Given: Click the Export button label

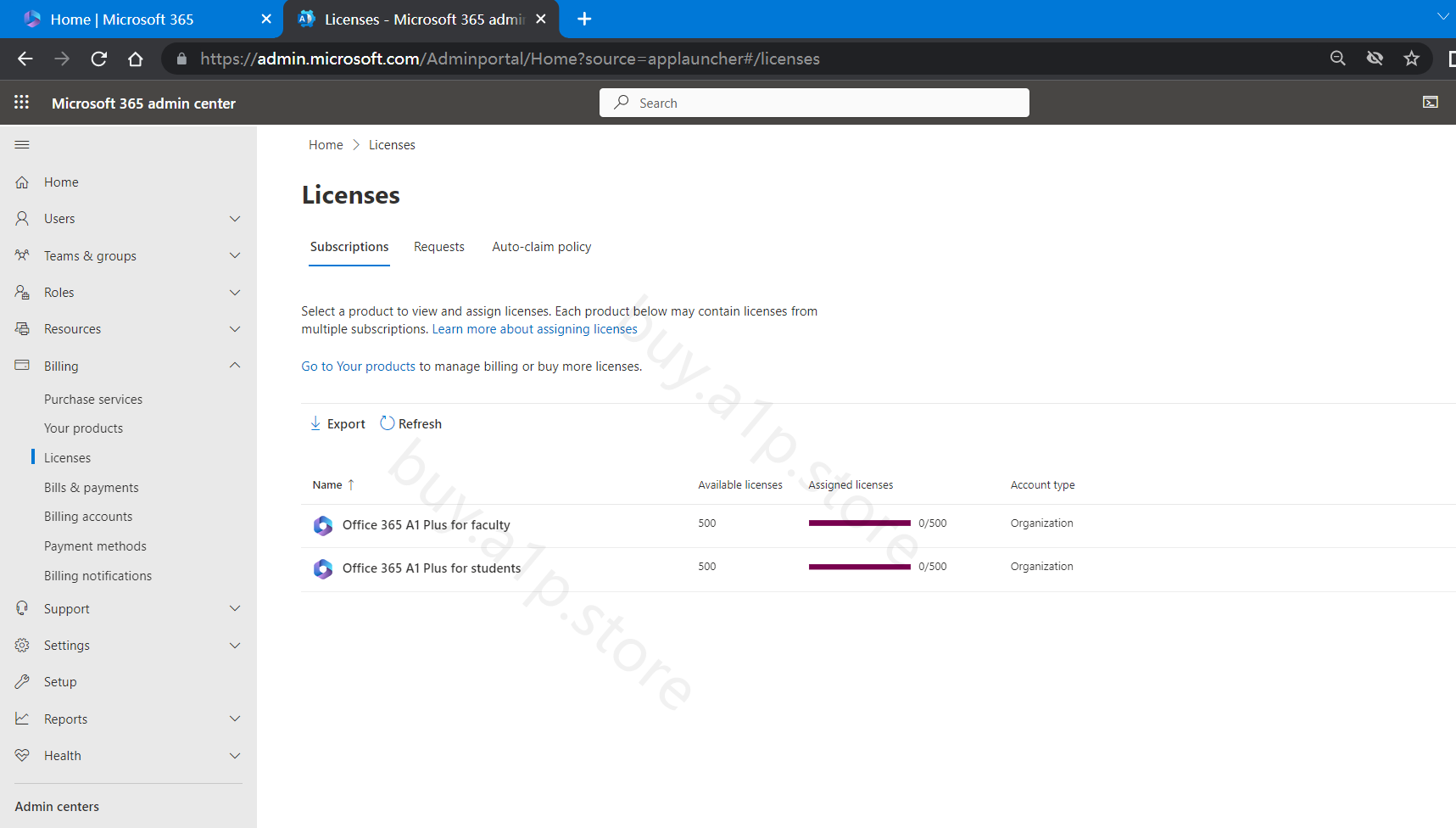Looking at the screenshot, I should click(346, 424).
